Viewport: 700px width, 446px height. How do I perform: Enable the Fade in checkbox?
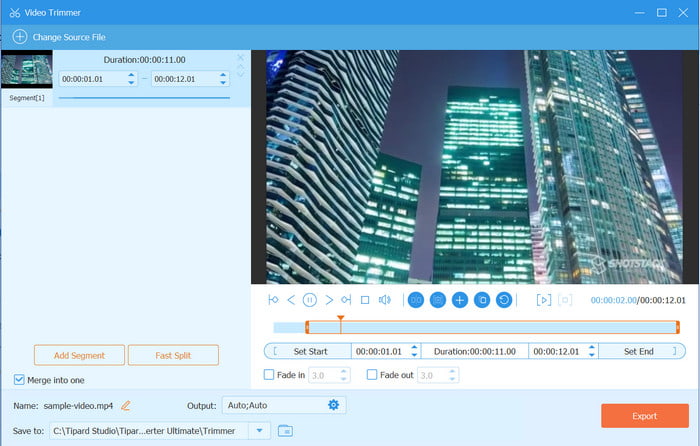[268, 375]
